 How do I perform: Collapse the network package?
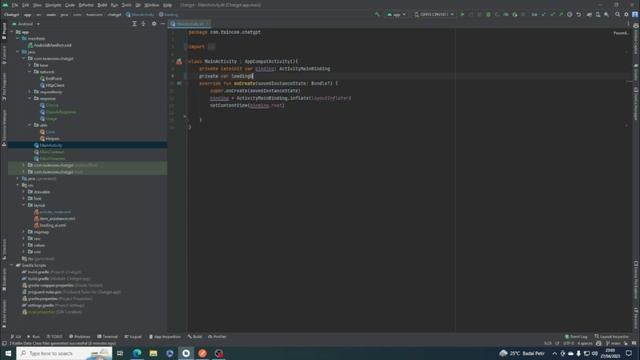point(30,72)
